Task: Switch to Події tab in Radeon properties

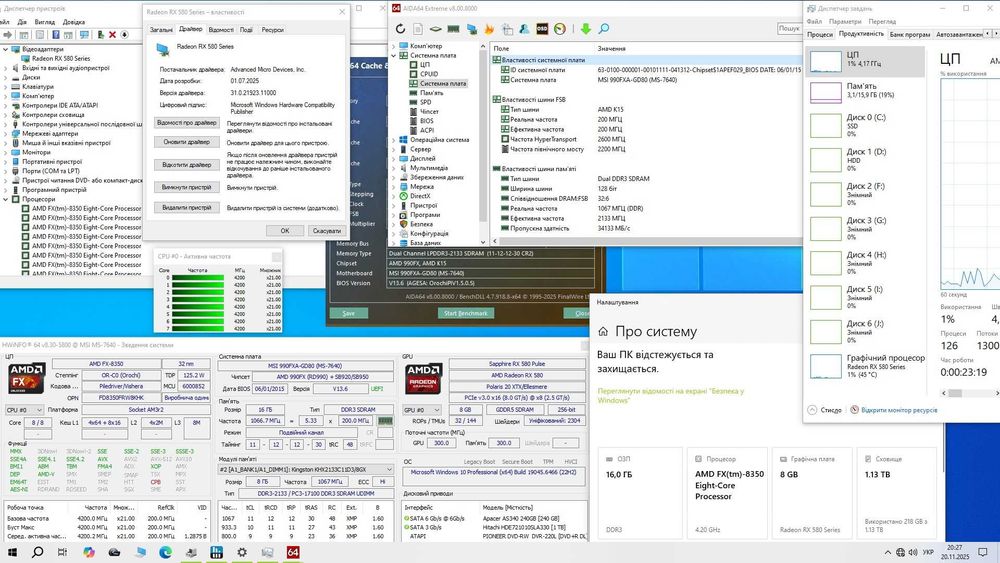Action: tap(246, 30)
